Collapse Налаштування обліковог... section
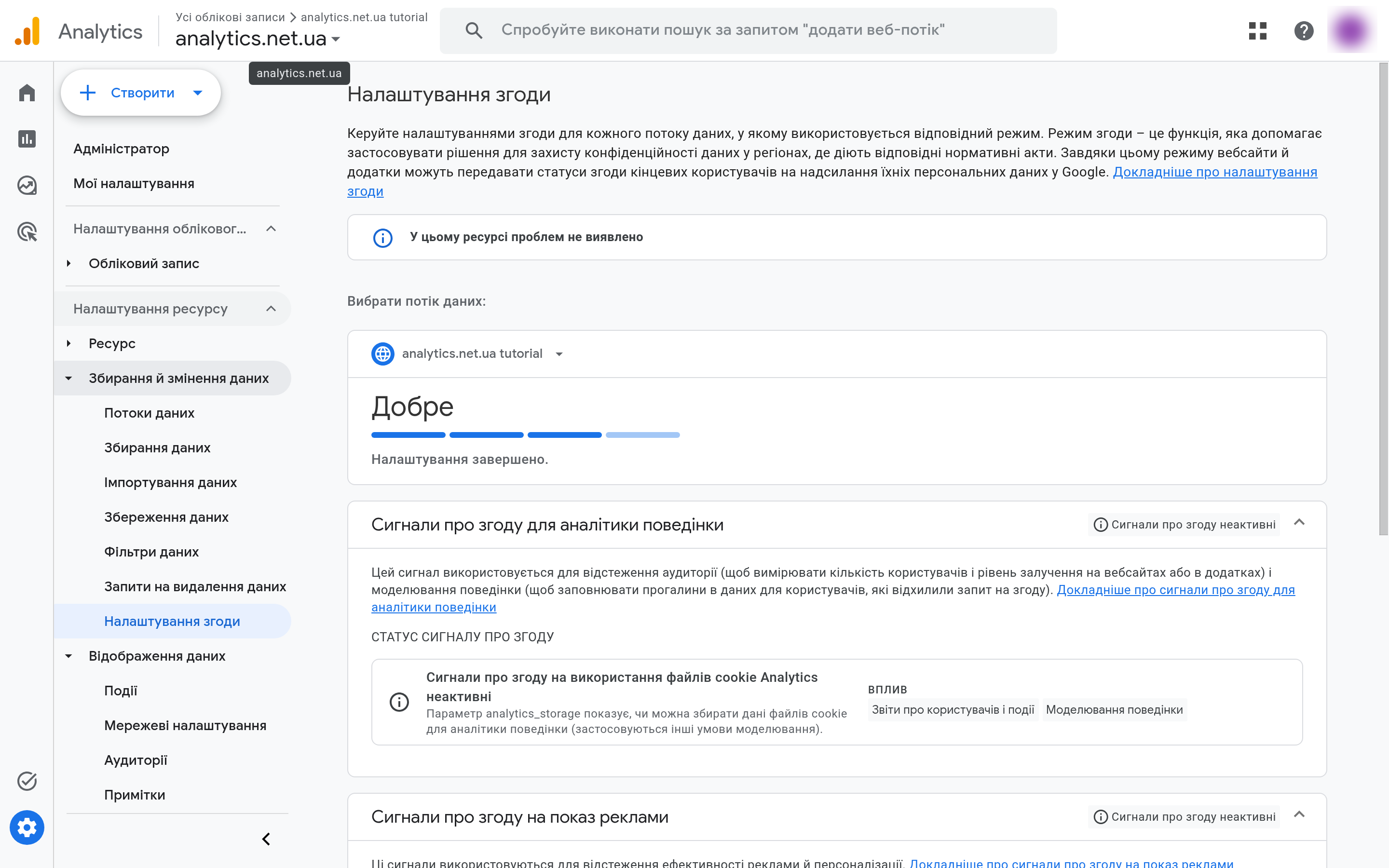This screenshot has height=868, width=1389. pos(271,229)
